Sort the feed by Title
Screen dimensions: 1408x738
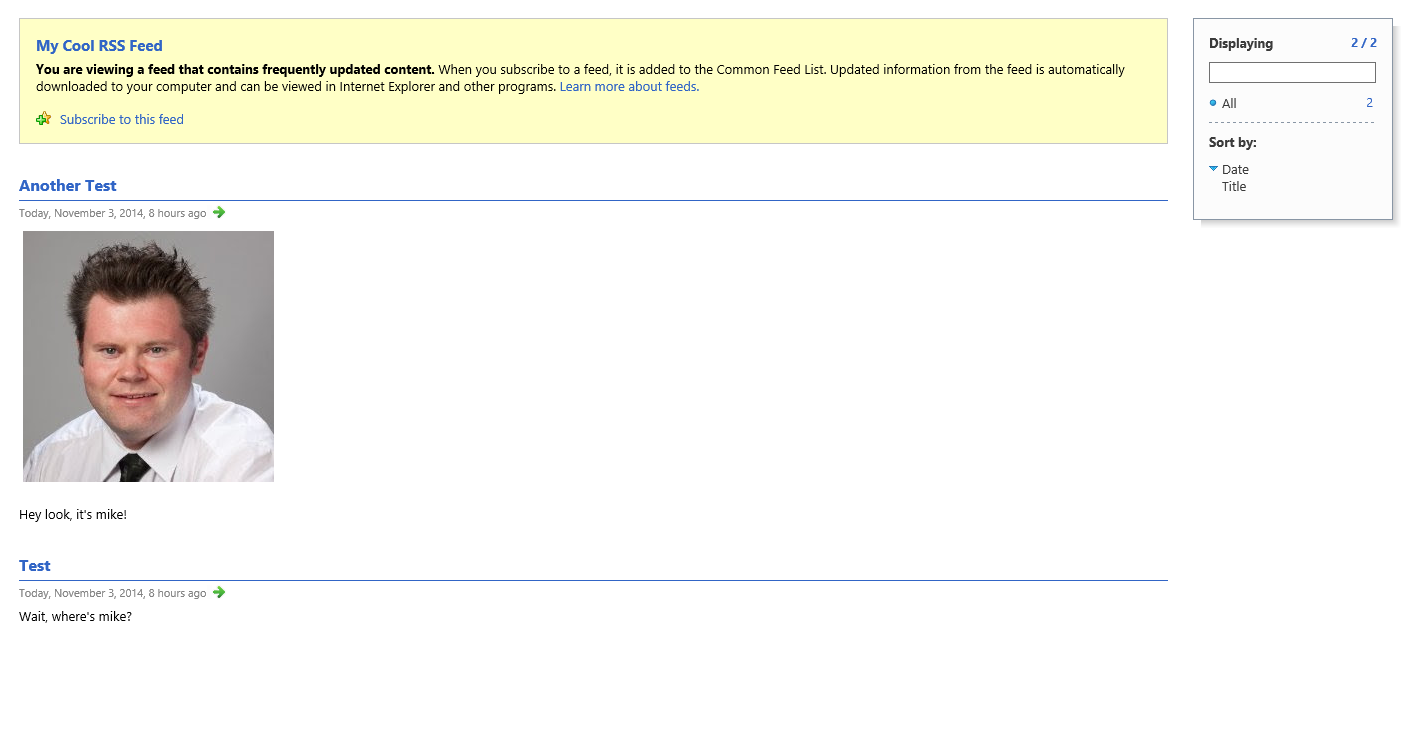(1234, 187)
